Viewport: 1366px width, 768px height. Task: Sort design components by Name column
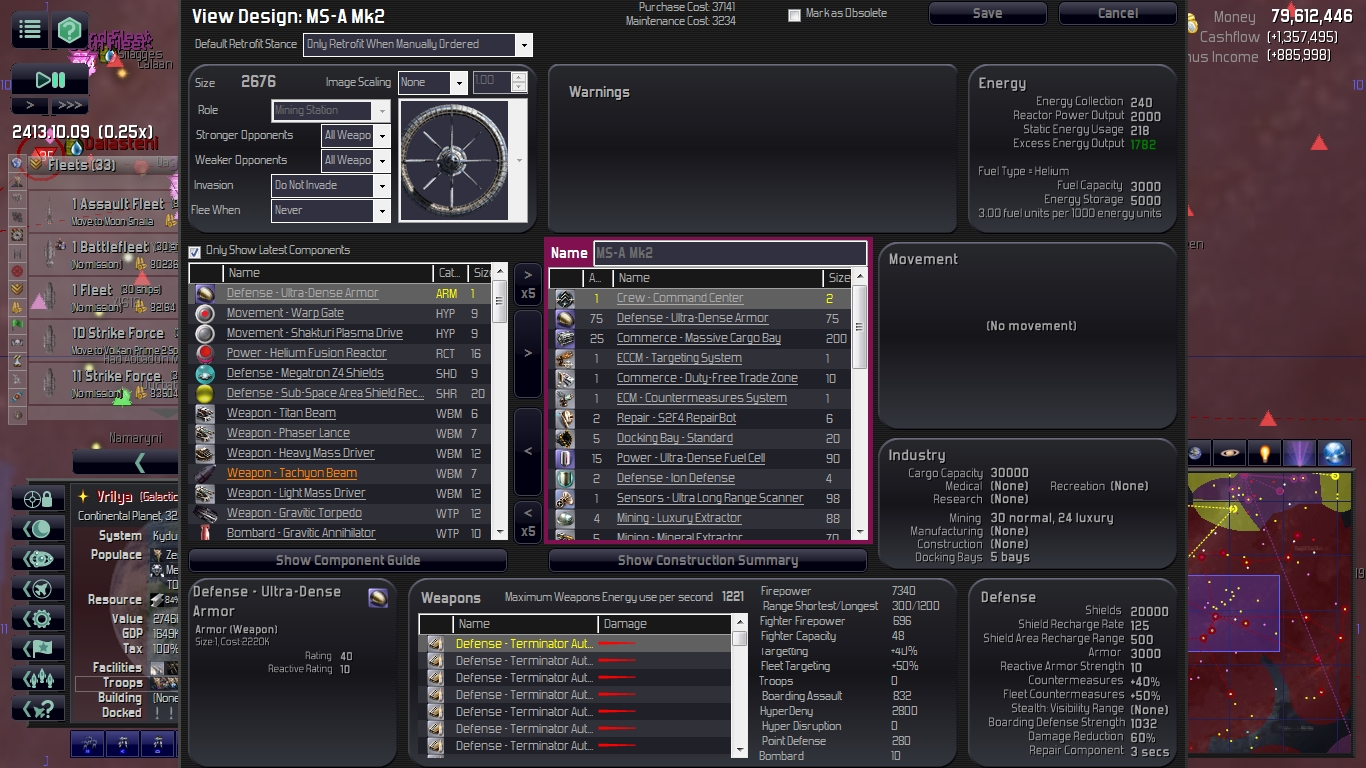(717, 278)
